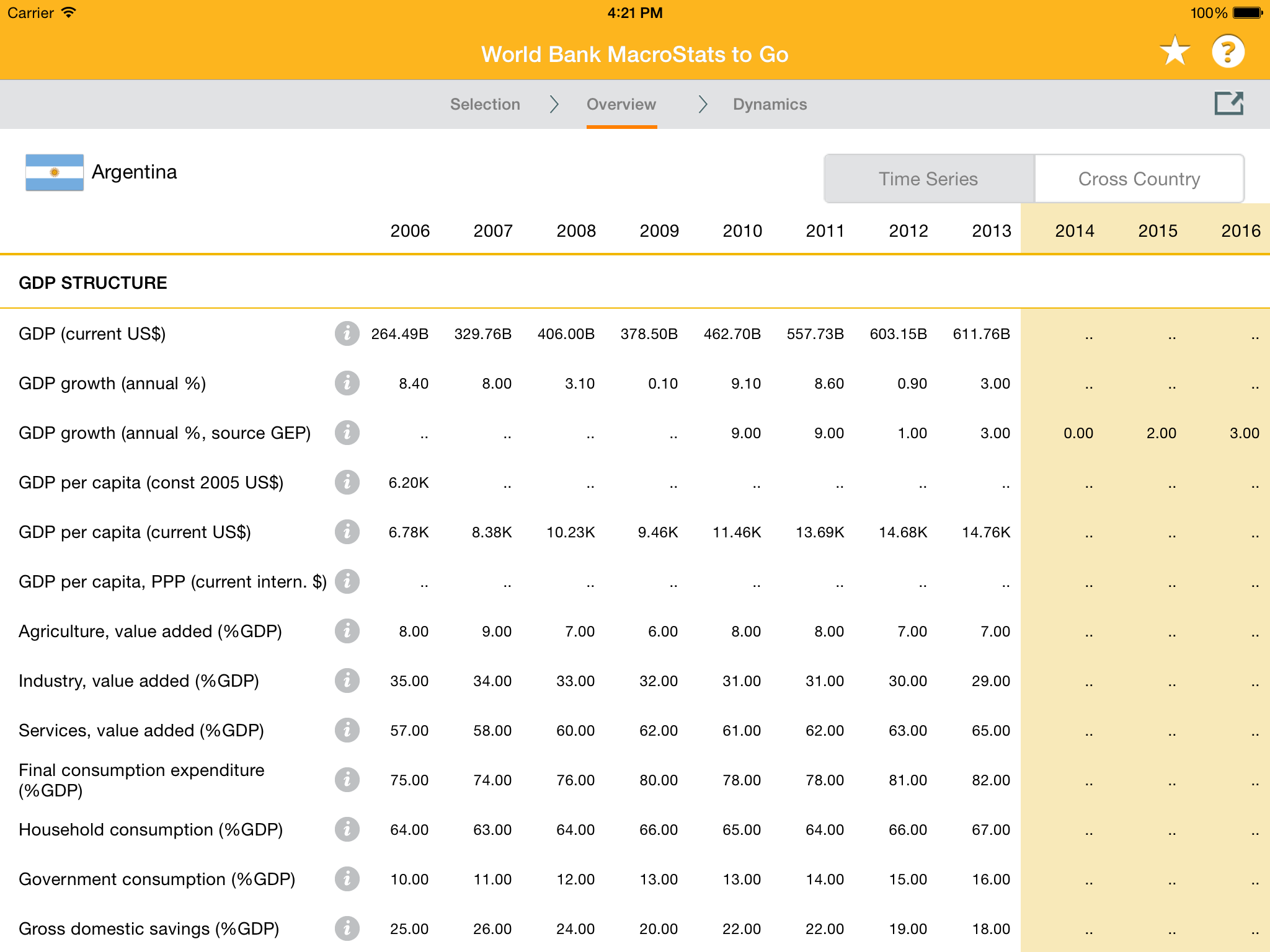Select the 2012 year column header

tap(908, 231)
